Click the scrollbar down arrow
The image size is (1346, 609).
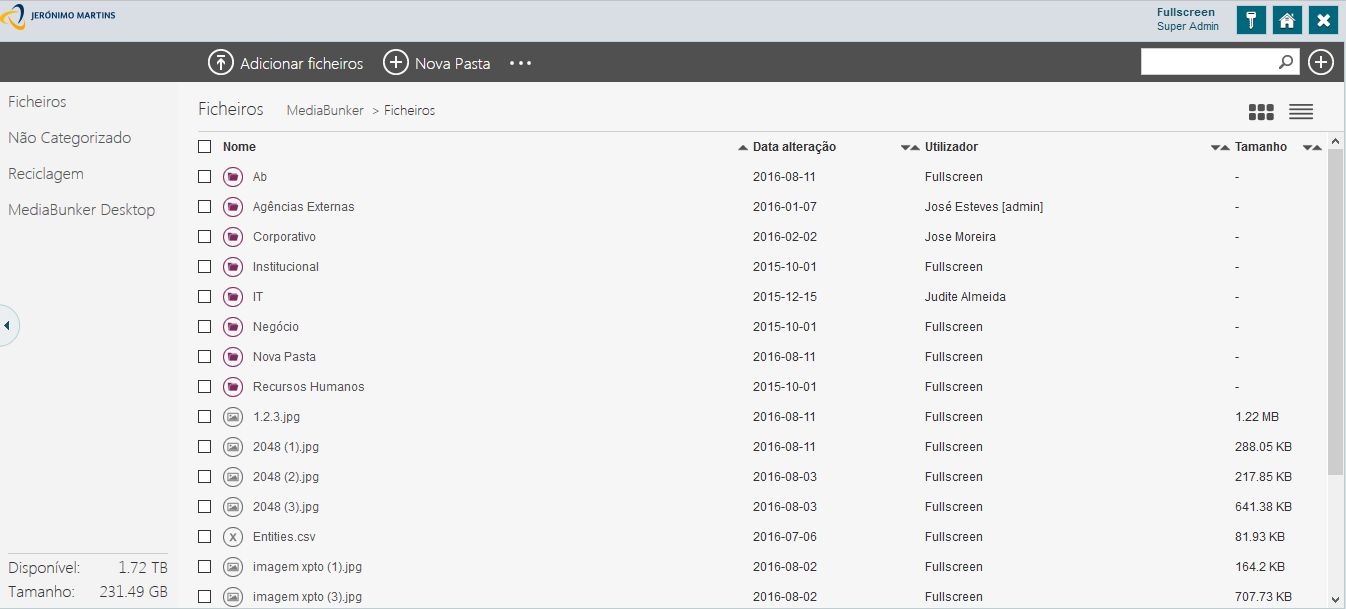(x=1335, y=600)
